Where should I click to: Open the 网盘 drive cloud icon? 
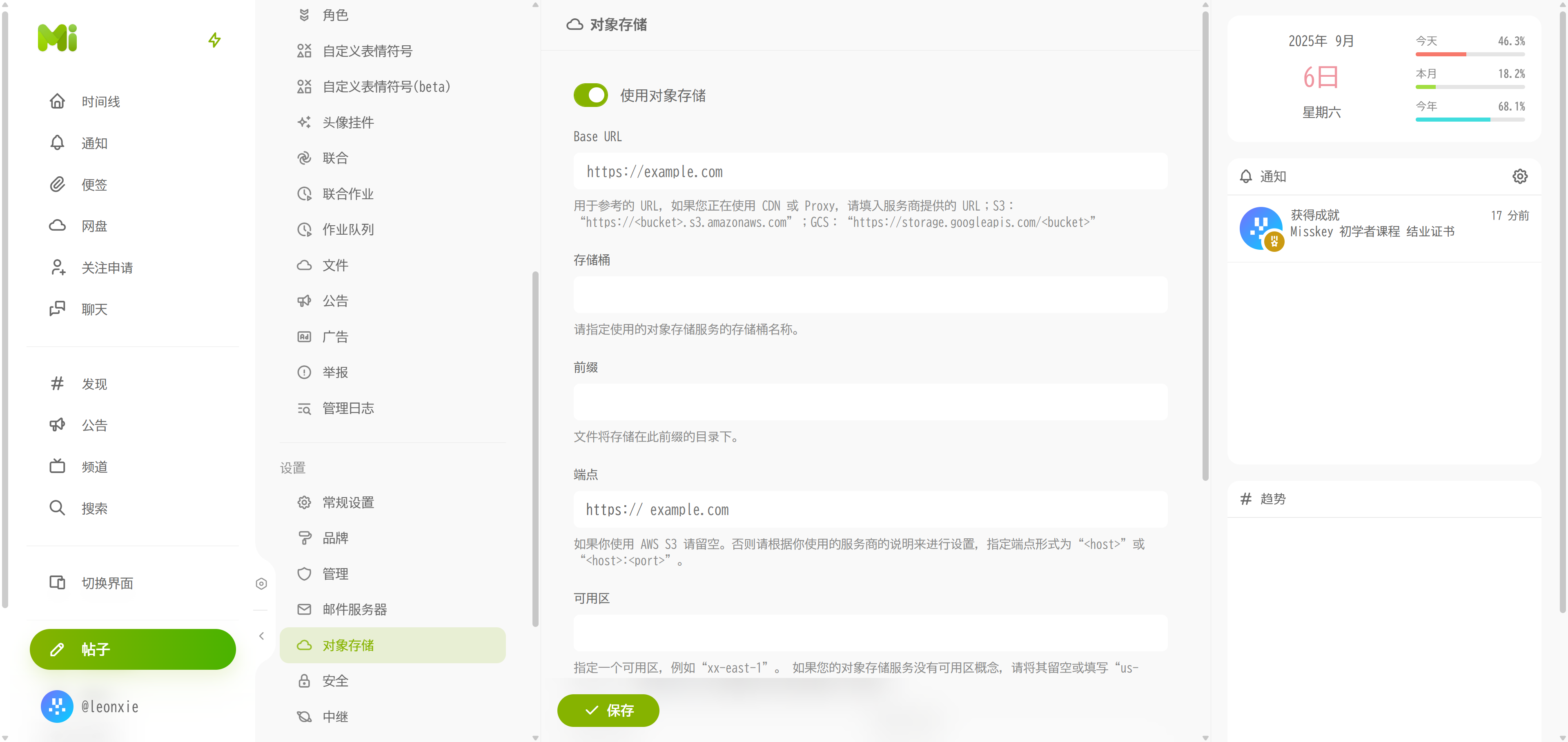click(x=57, y=226)
